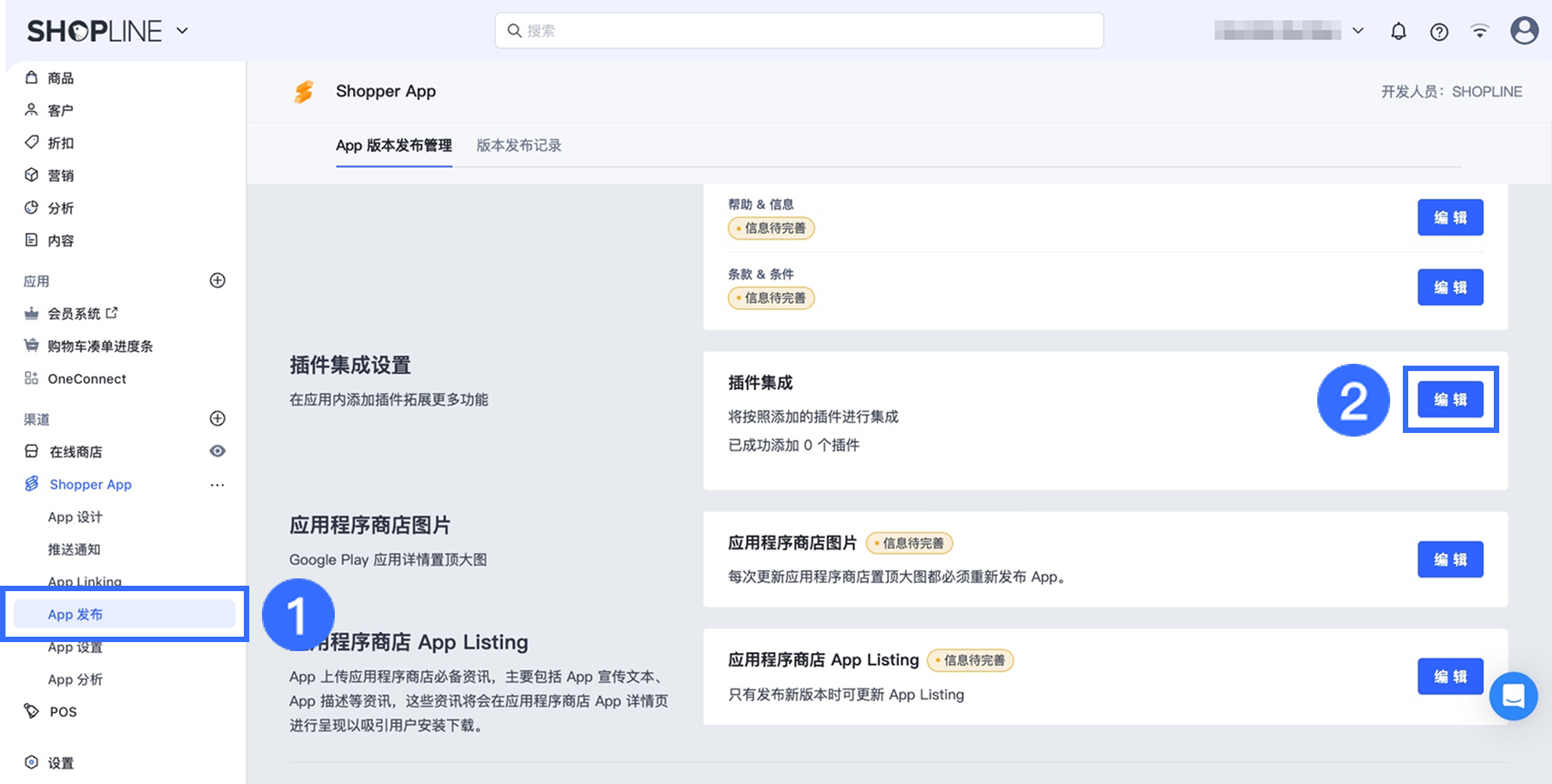
Task: Open the 营销 marketing icon
Action: click(x=32, y=175)
